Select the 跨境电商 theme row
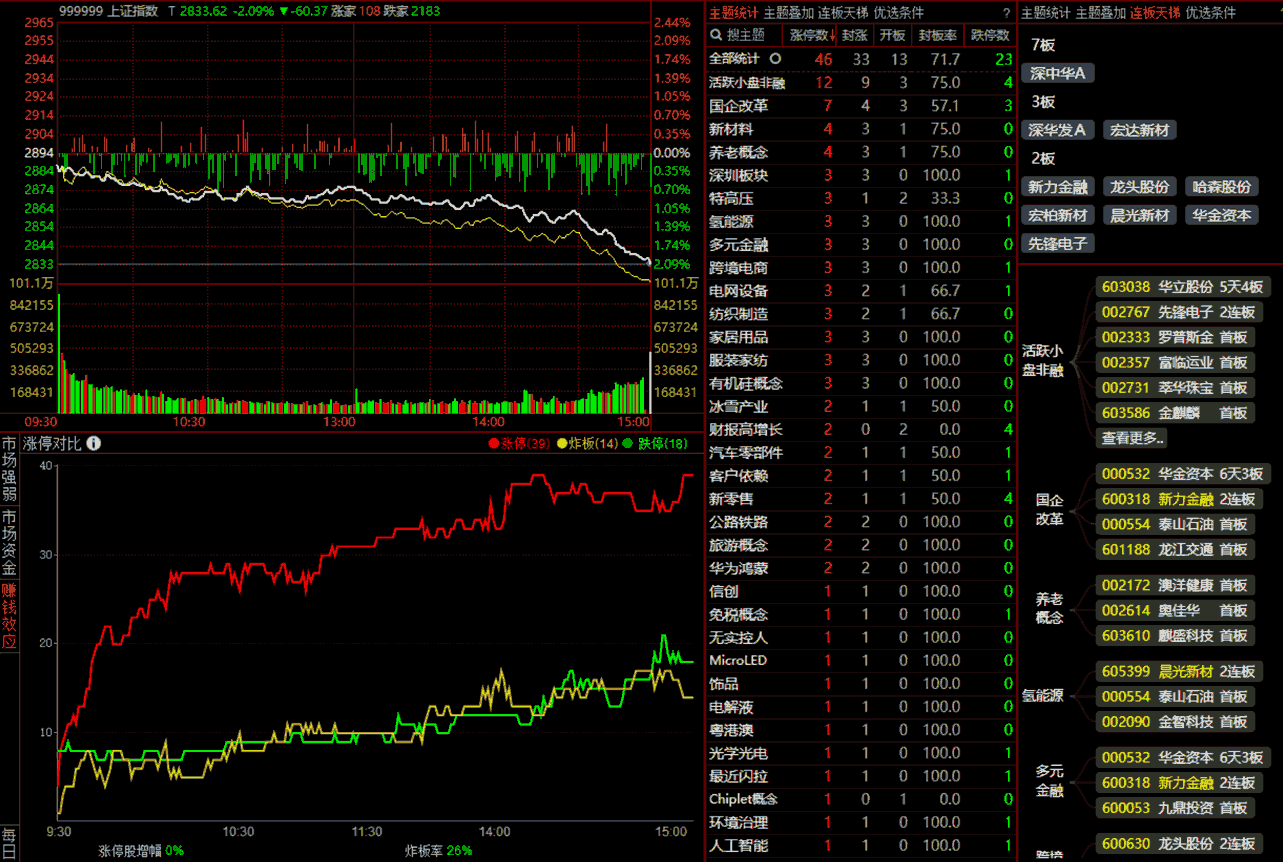The width and height of the screenshot is (1283, 862). click(x=861, y=267)
